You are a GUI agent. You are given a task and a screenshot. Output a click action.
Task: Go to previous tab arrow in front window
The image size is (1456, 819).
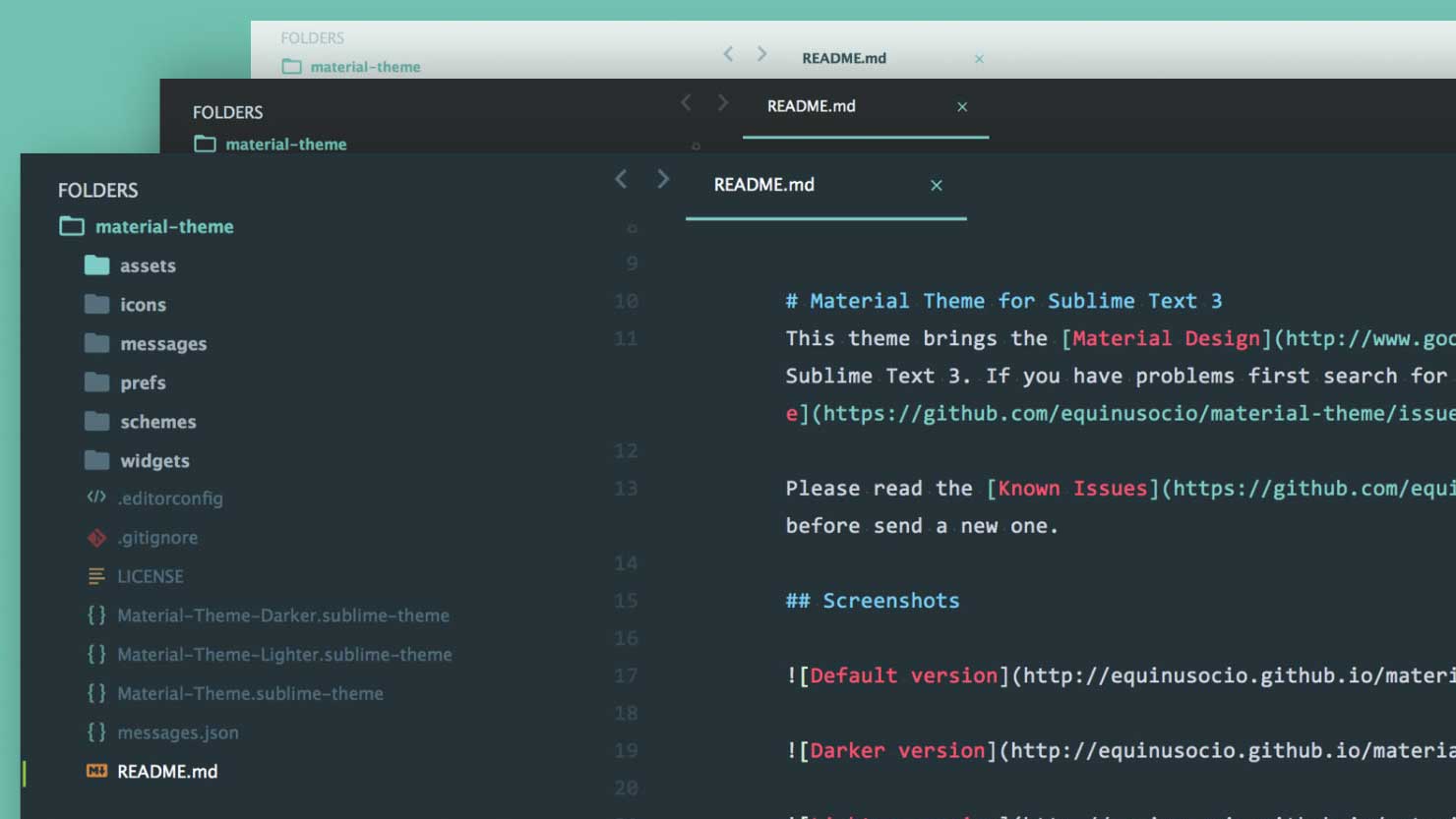[621, 179]
